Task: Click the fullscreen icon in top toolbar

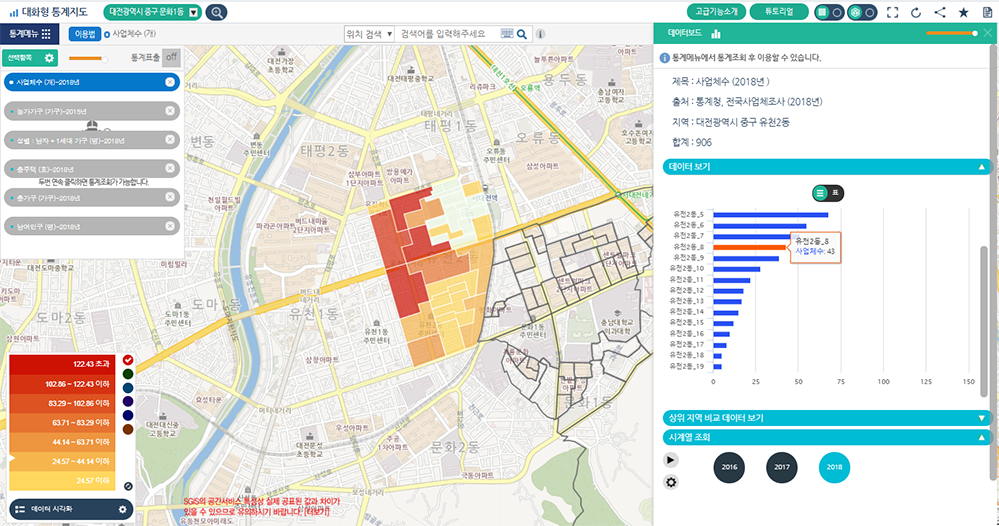Action: pyautogui.click(x=892, y=12)
